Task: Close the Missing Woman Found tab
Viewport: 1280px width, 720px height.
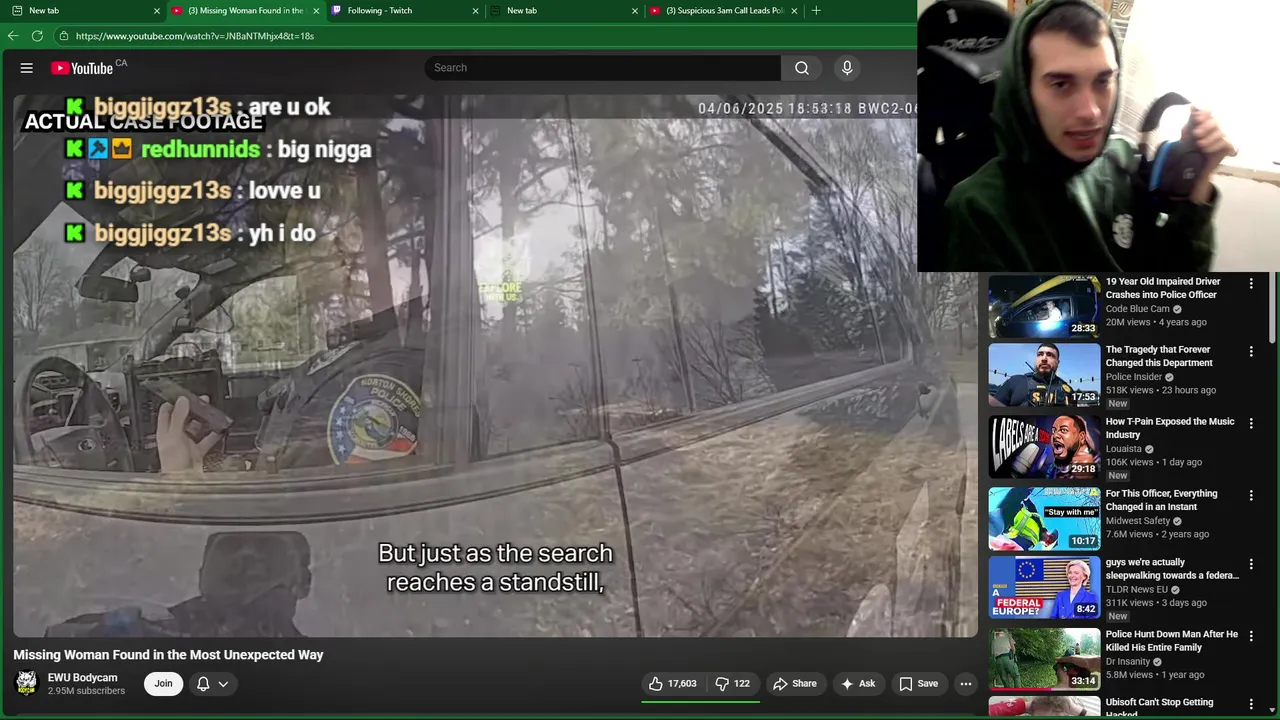Action: [316, 11]
